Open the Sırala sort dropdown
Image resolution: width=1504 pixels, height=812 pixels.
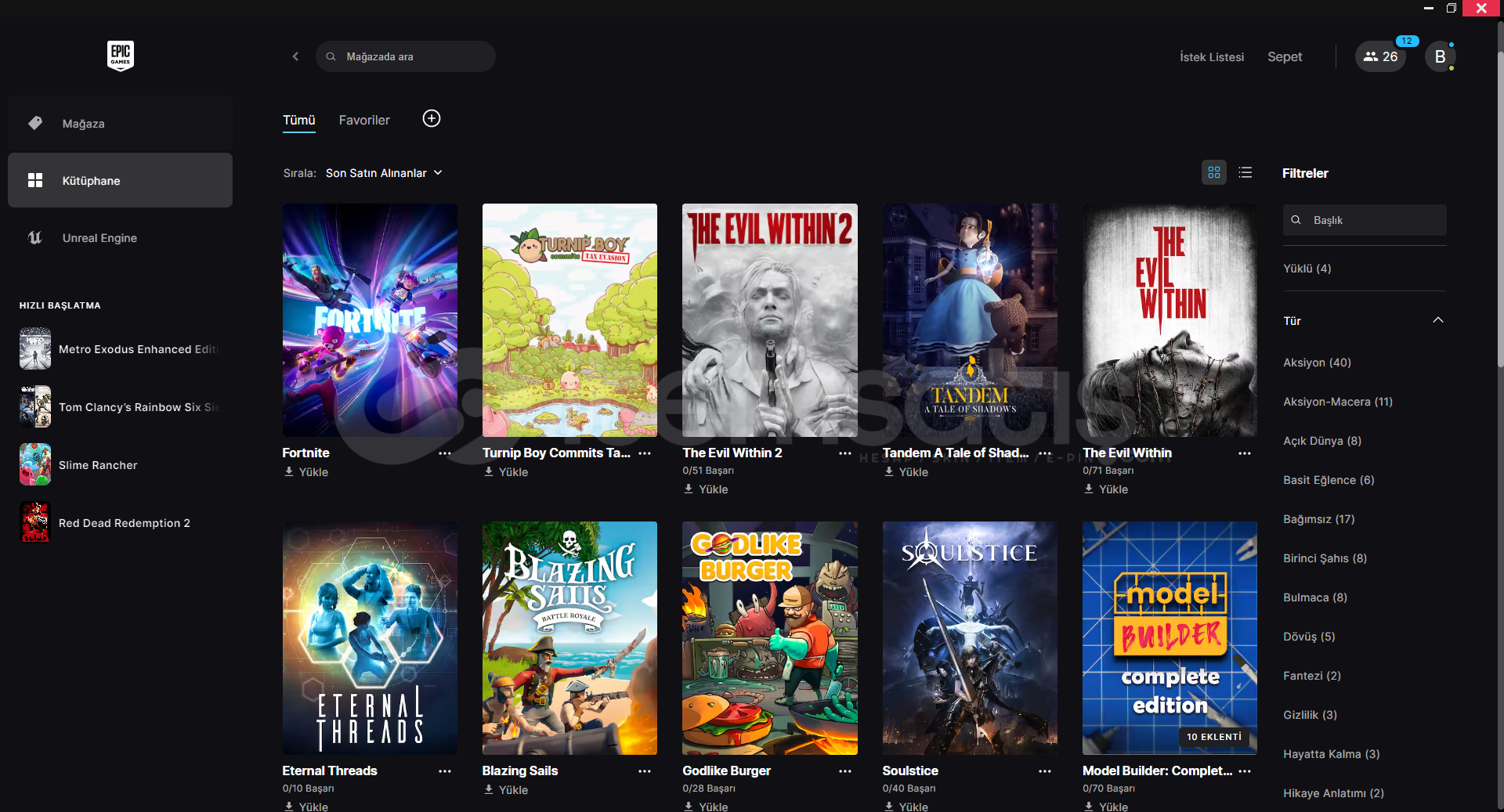tap(384, 173)
